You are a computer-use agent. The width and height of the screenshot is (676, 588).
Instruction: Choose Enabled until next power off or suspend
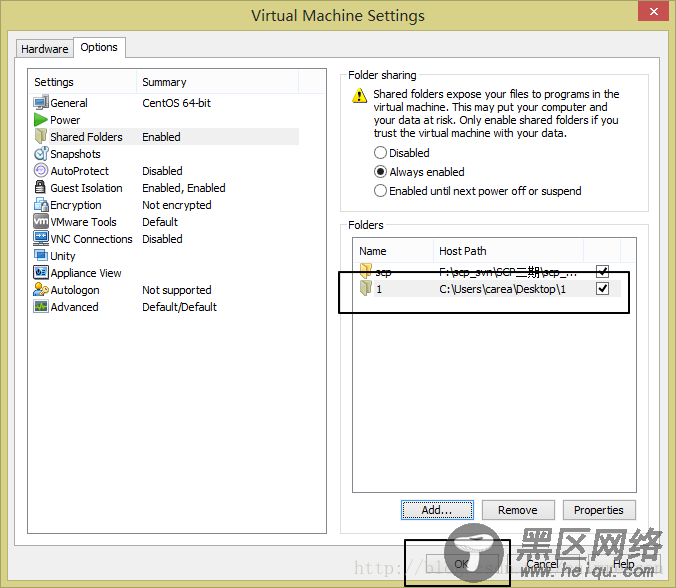coord(478,191)
